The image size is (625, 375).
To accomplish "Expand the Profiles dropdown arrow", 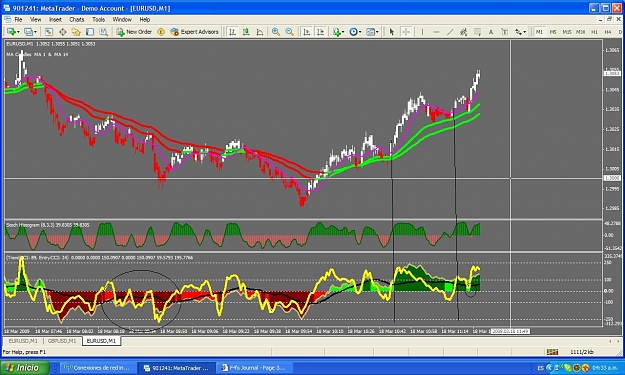I will [x=35, y=32].
